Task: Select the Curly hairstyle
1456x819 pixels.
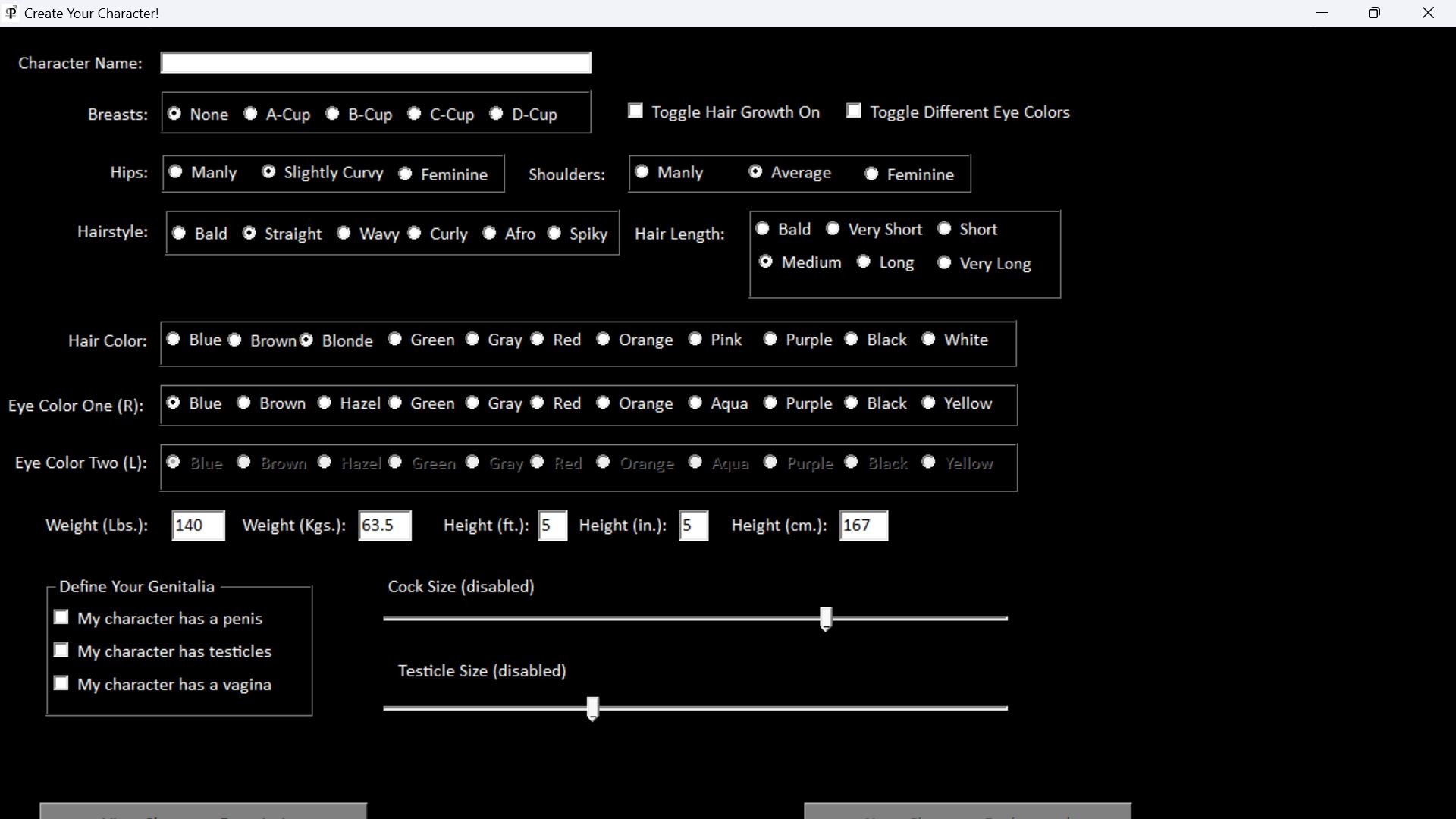Action: (x=415, y=234)
